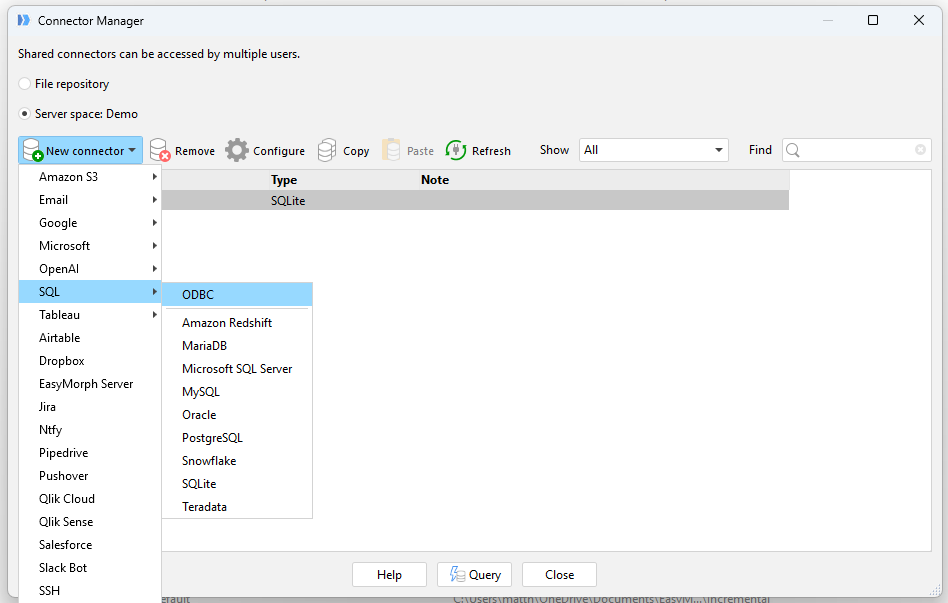Expand the Tableau submenu arrow

(154, 315)
